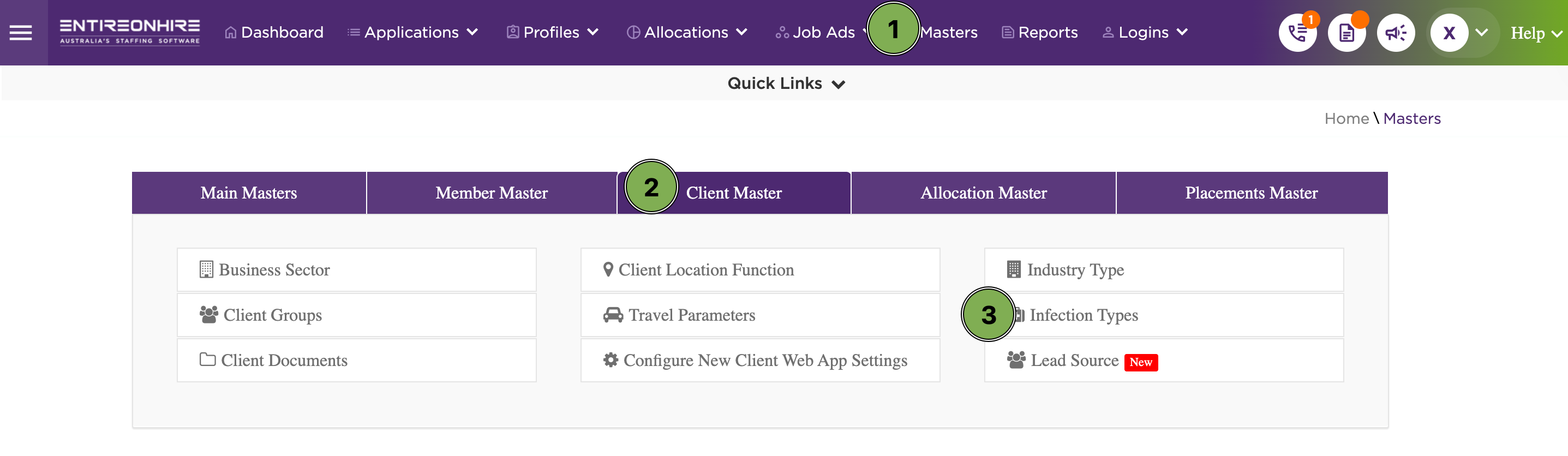The height and width of the screenshot is (456, 1568).
Task: Open Travel Parameters
Action: point(760,315)
